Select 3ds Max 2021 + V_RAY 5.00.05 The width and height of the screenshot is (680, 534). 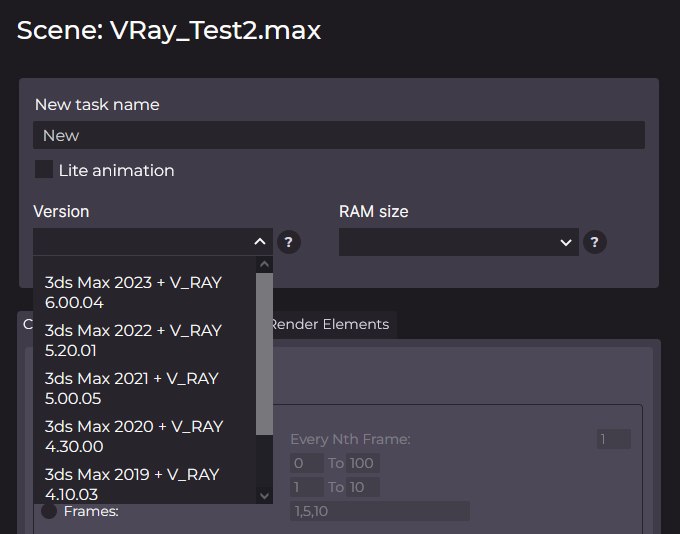(144, 388)
